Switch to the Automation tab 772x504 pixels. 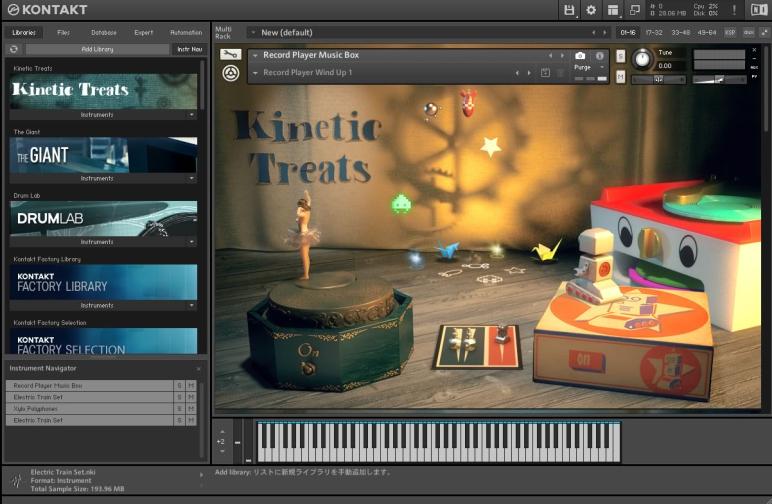186,32
